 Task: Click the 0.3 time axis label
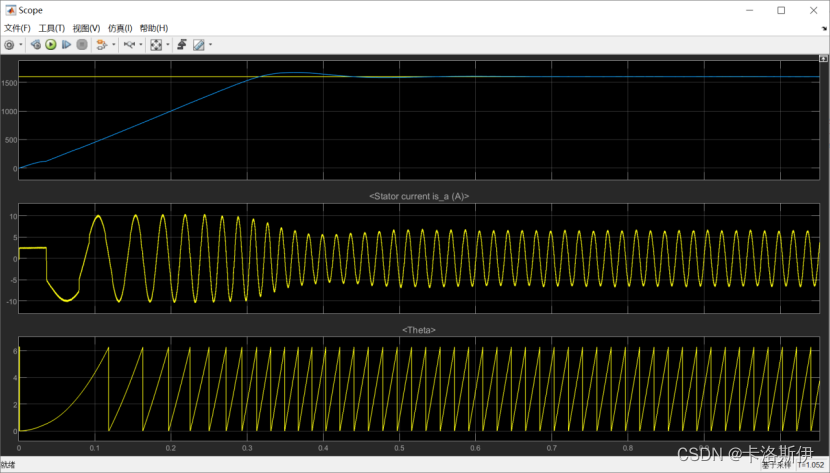(247, 448)
